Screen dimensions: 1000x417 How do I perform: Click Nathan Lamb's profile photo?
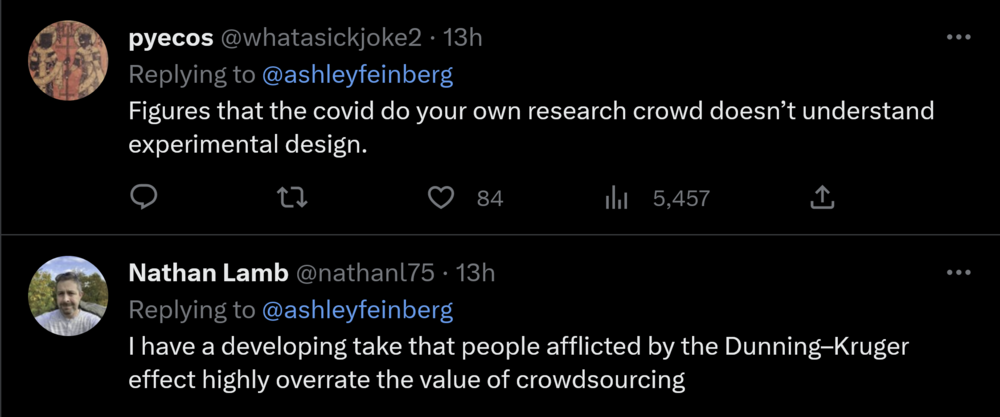tap(66, 294)
